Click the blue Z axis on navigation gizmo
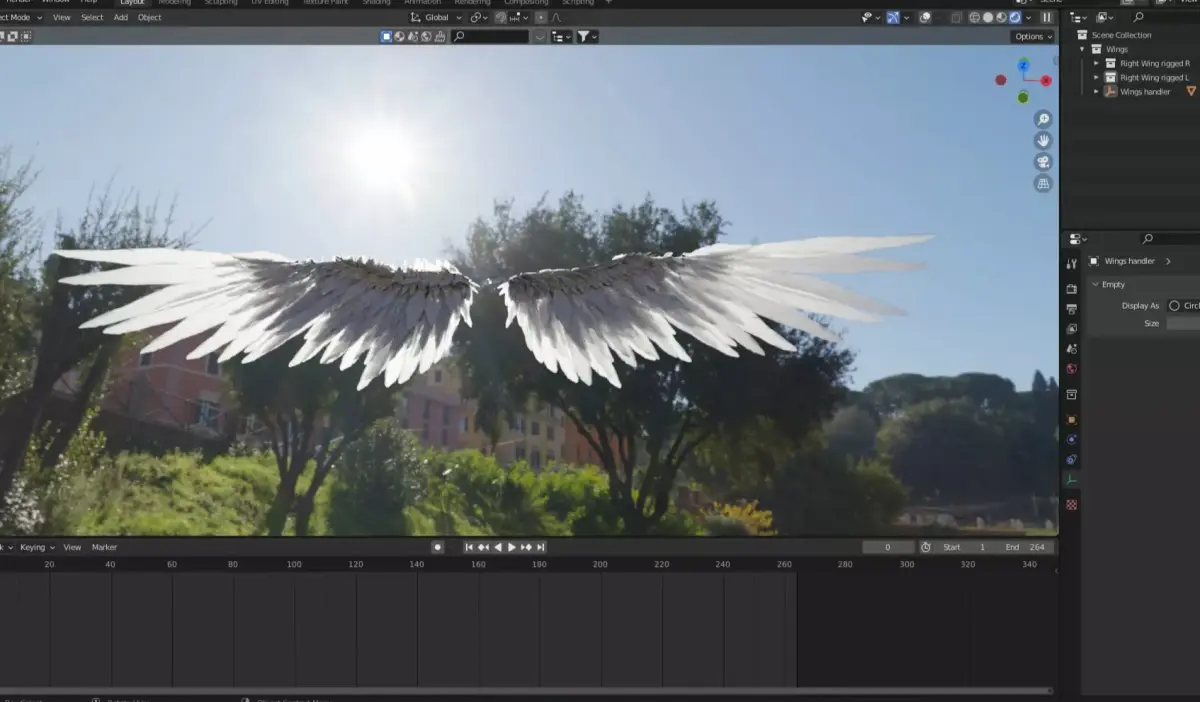The image size is (1200, 702). pyautogui.click(x=1023, y=65)
